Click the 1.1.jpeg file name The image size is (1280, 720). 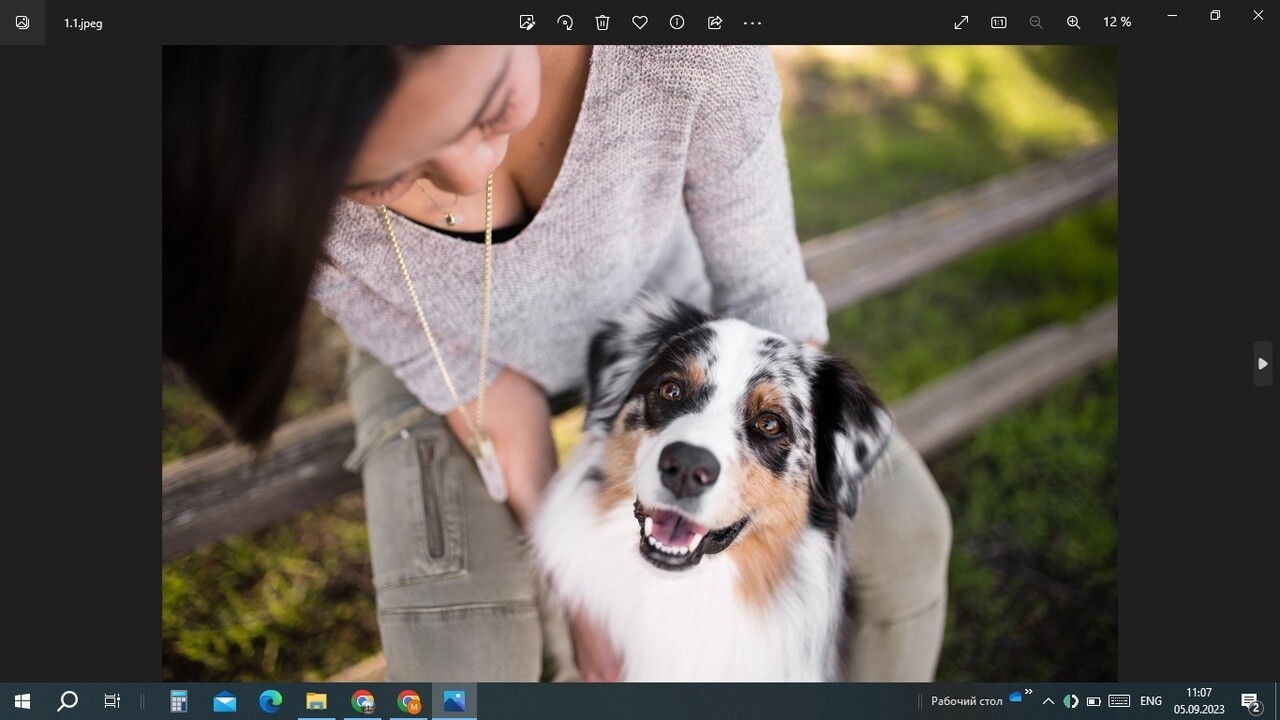[83, 23]
